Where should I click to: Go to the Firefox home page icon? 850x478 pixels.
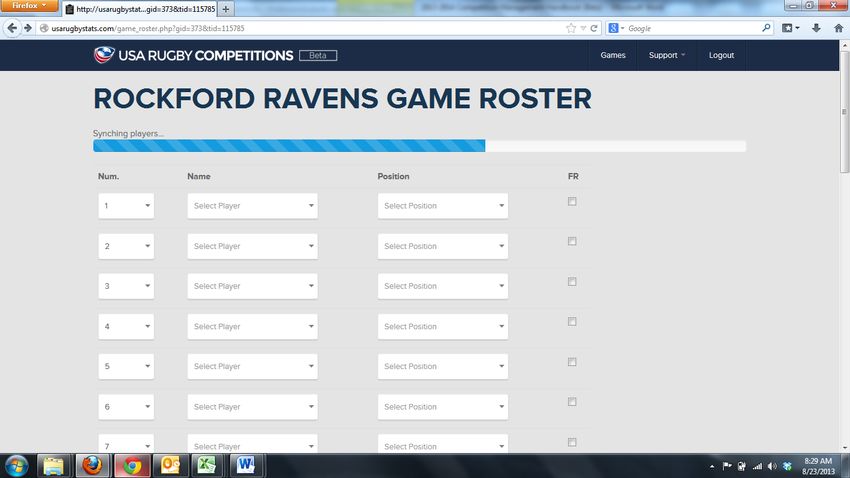pyautogui.click(x=838, y=28)
